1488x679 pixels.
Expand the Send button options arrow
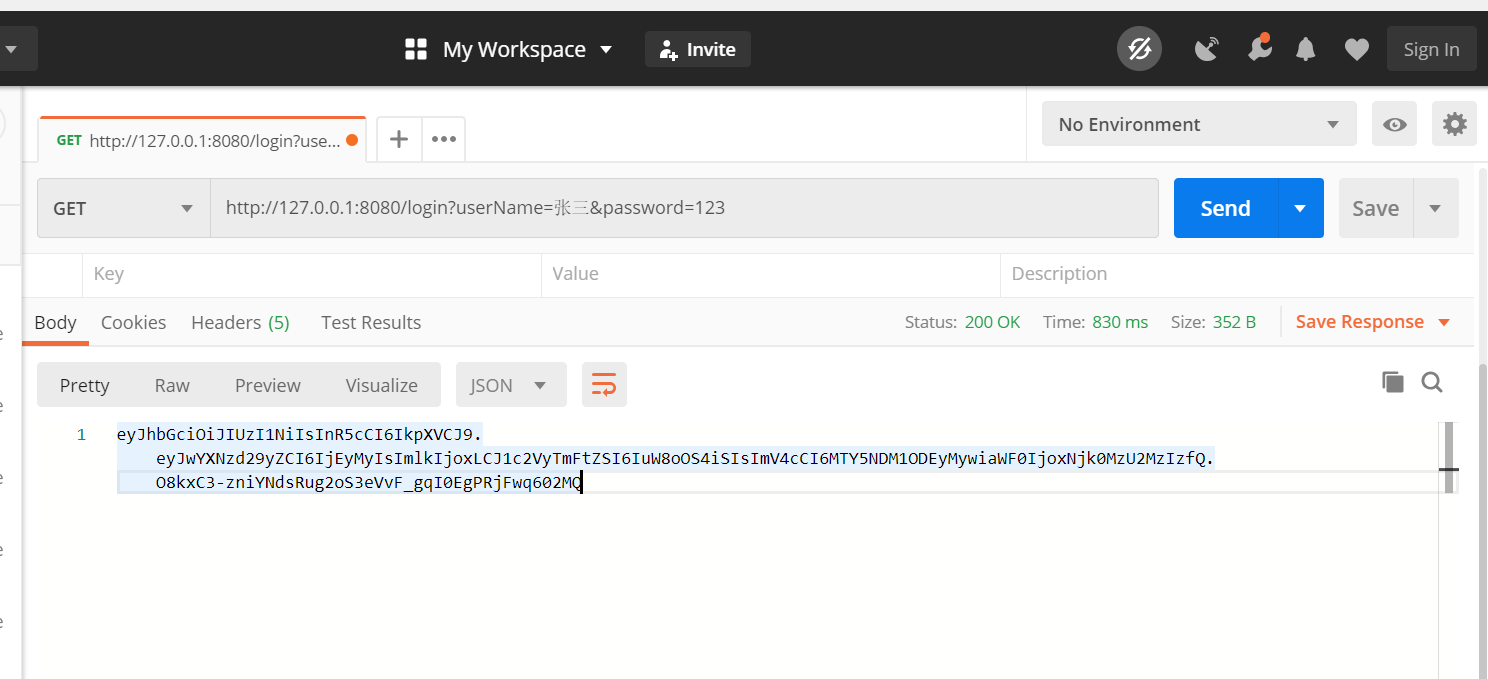tap(1300, 208)
